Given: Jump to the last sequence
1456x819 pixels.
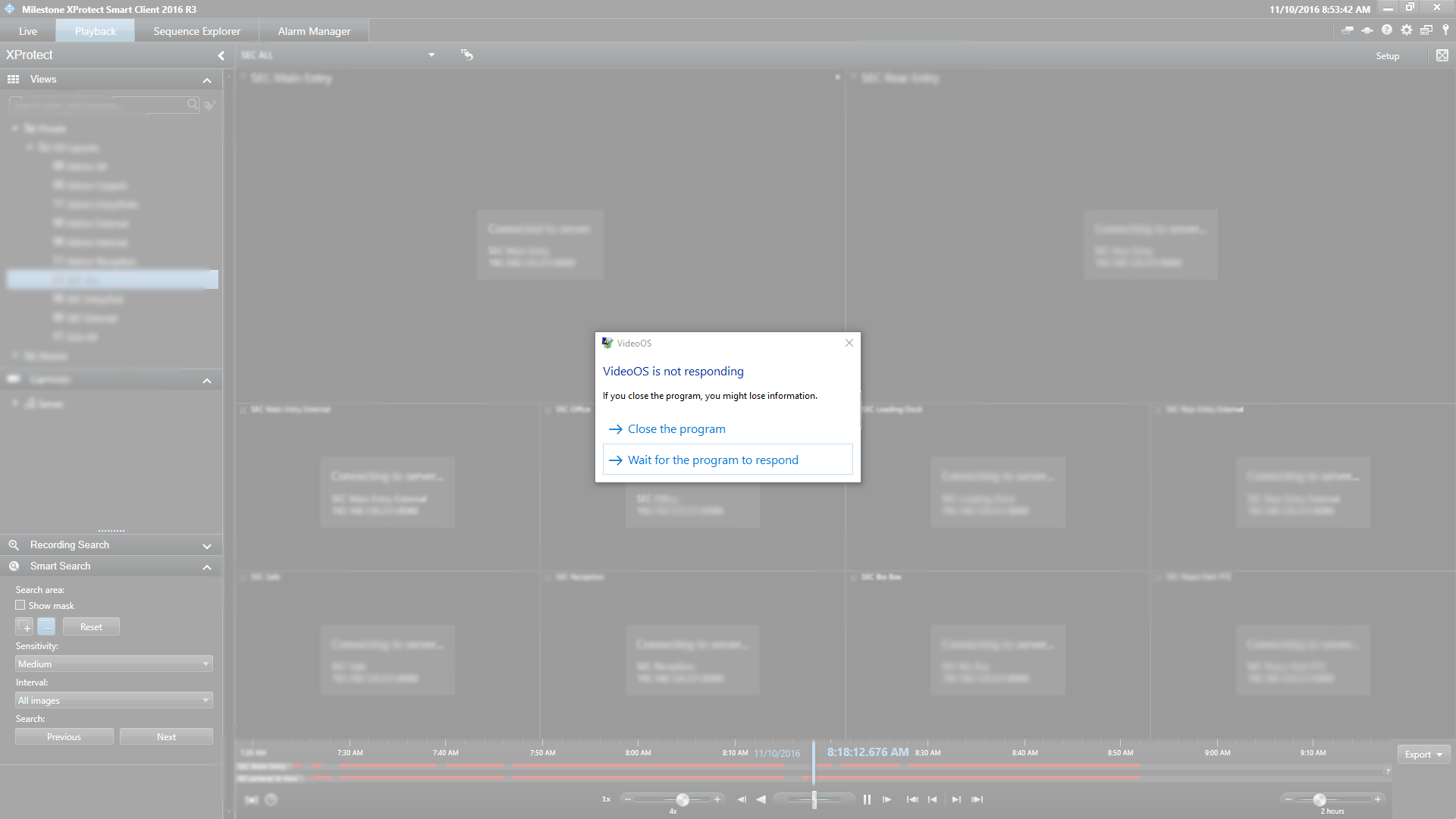Looking at the screenshot, I should (977, 799).
